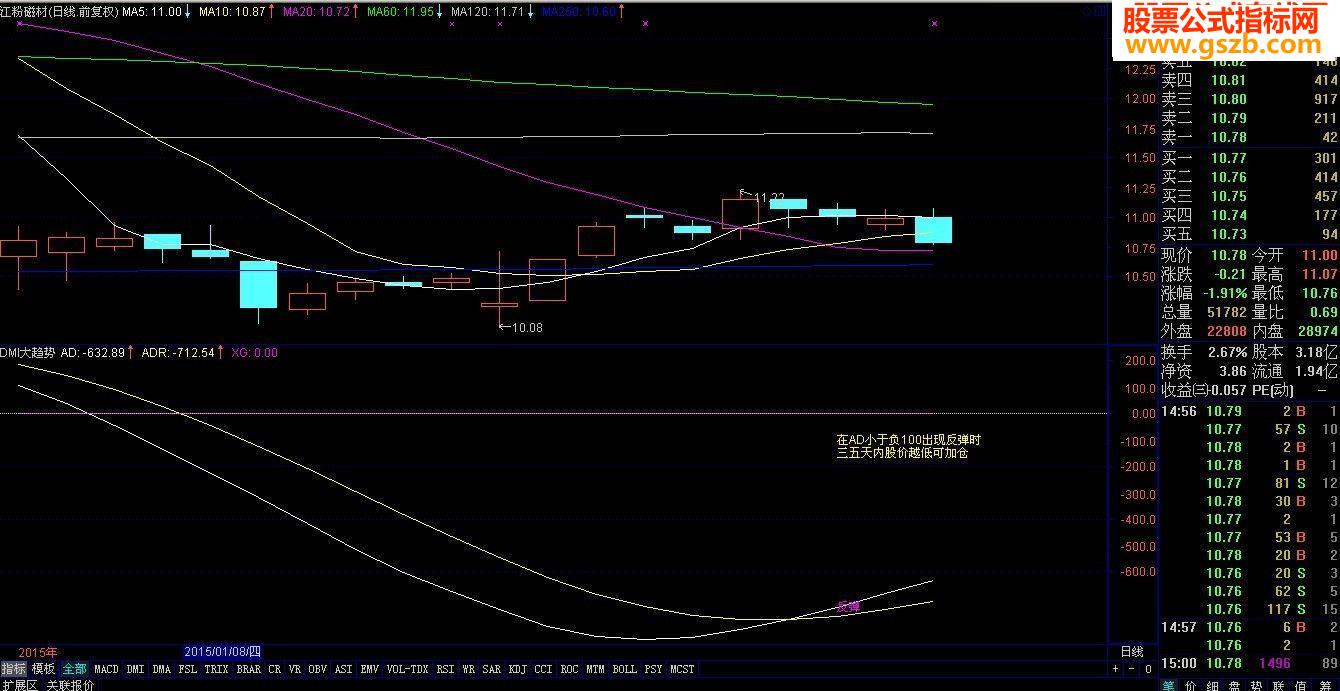Switch to the VOL-TDX indicator
The height and width of the screenshot is (691, 1340).
click(x=407, y=669)
